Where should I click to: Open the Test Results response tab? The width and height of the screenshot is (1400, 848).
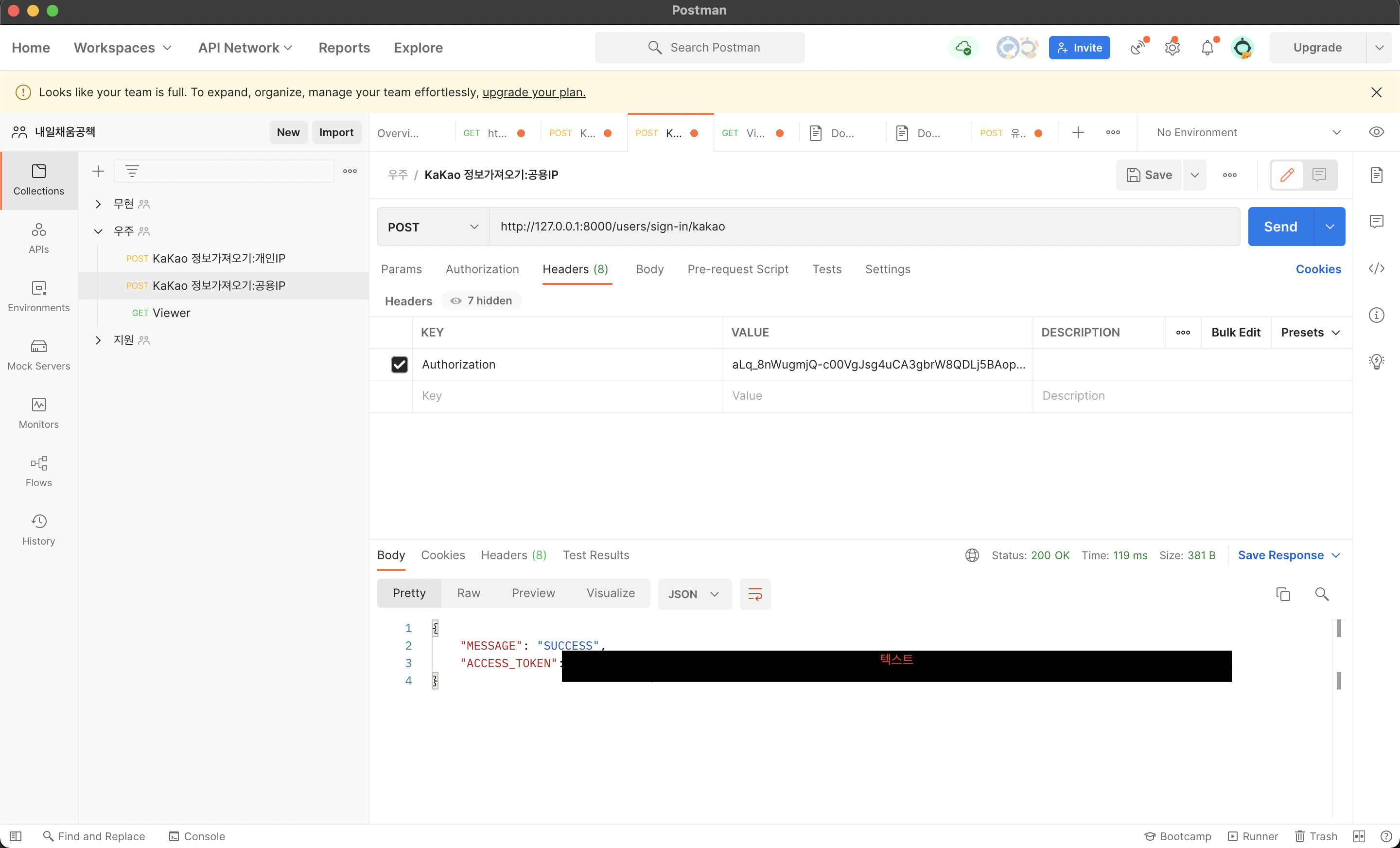click(x=595, y=555)
